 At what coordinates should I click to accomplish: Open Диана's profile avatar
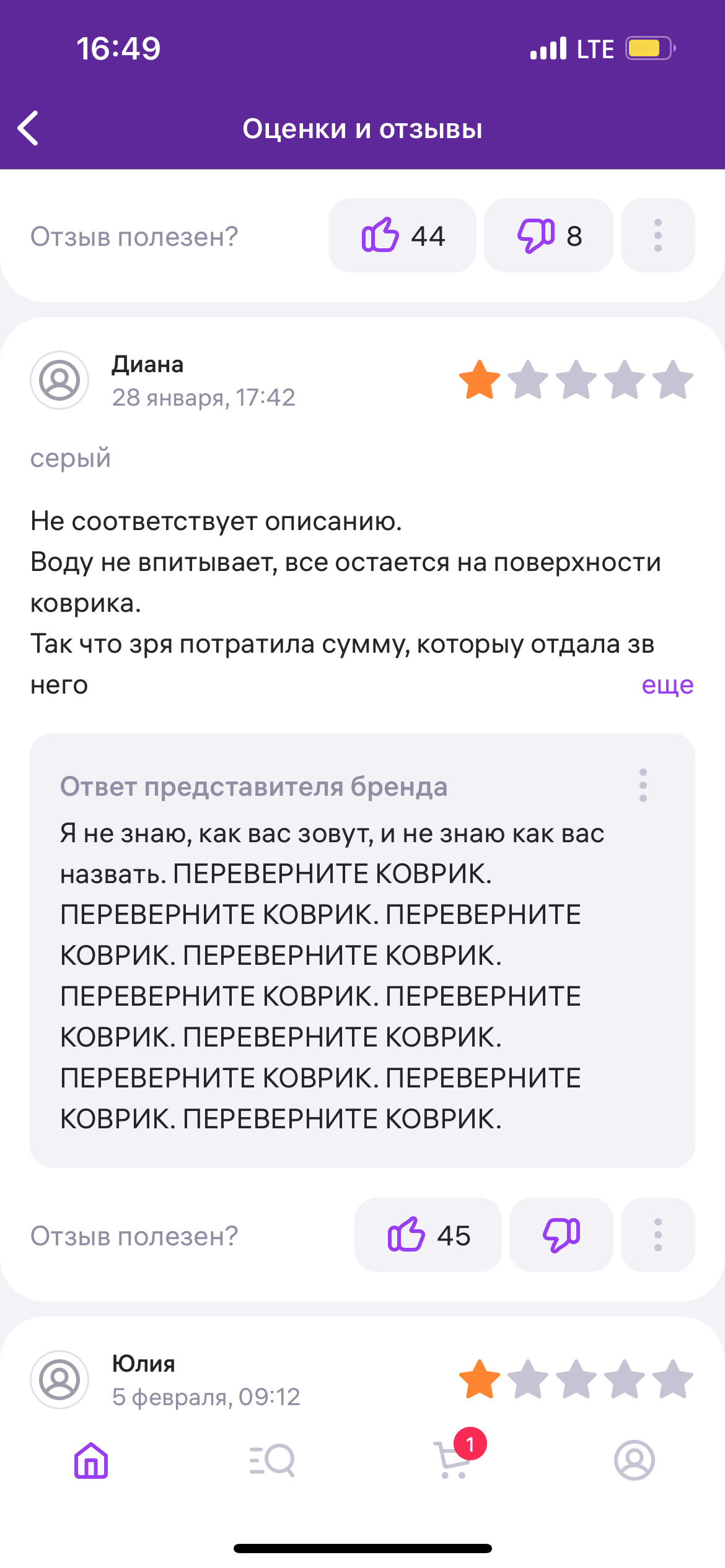tap(59, 380)
